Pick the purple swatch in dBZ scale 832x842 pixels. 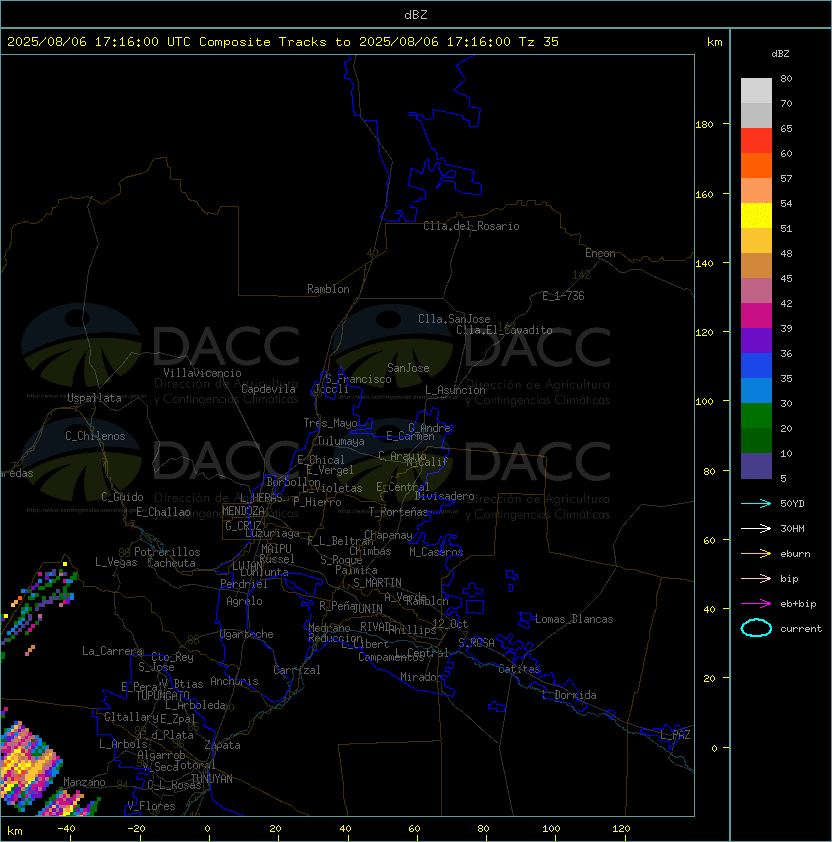[x=756, y=340]
